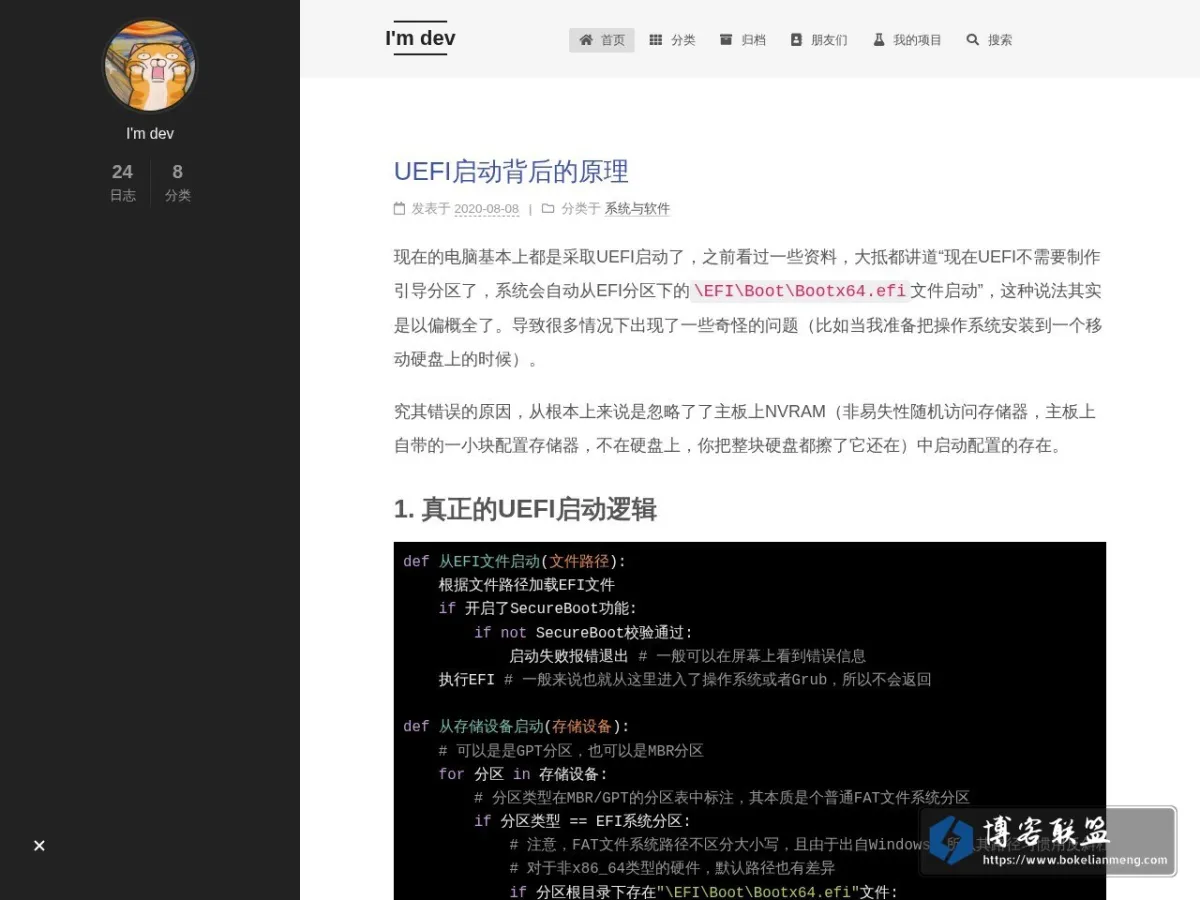Image resolution: width=1200 pixels, height=900 pixels.
Task: Click the code line def 从存储设备启动
Action: pyautogui.click(x=516, y=726)
